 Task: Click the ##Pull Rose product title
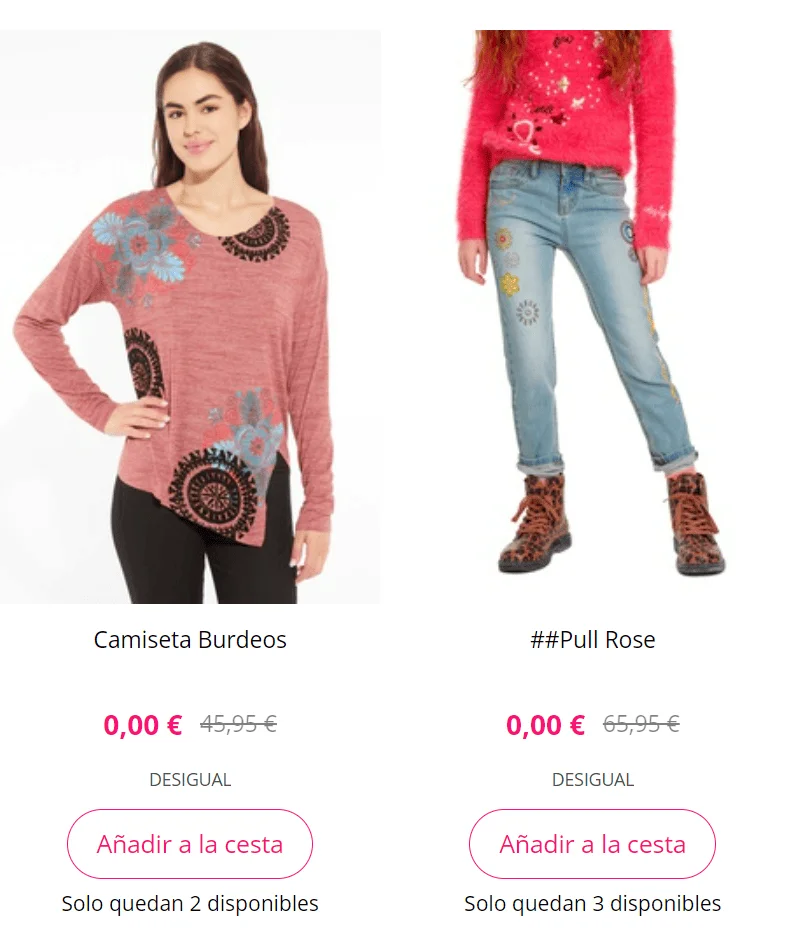click(x=592, y=640)
